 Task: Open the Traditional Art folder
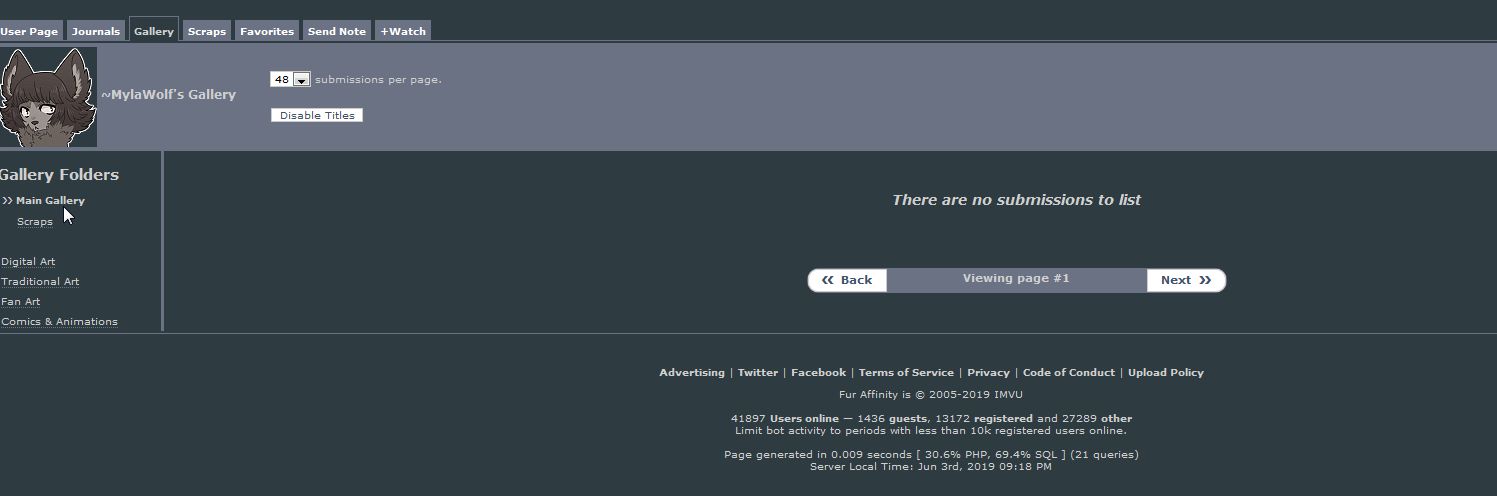pos(40,282)
